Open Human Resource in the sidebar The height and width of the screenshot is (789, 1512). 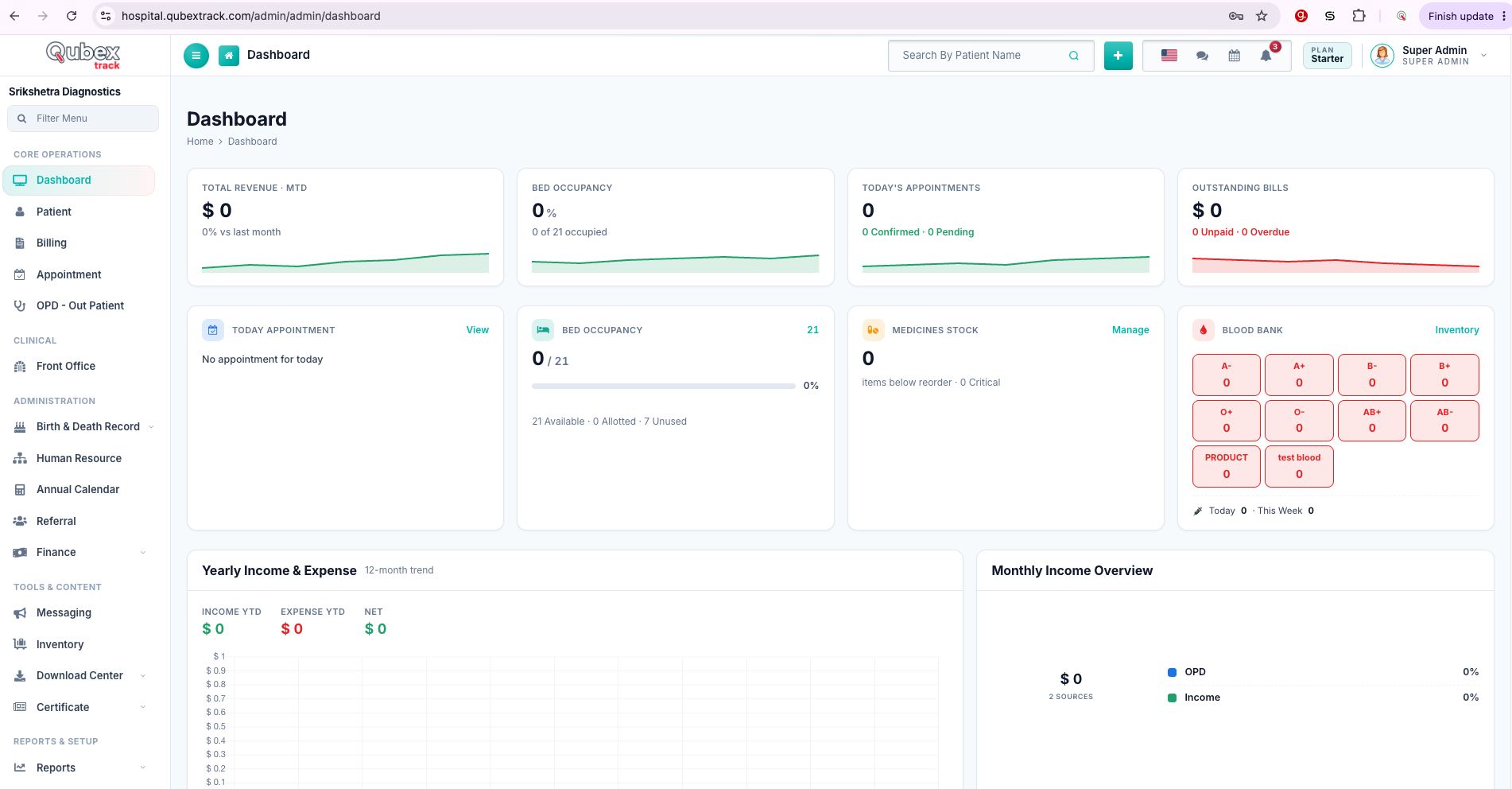pyautogui.click(x=79, y=459)
